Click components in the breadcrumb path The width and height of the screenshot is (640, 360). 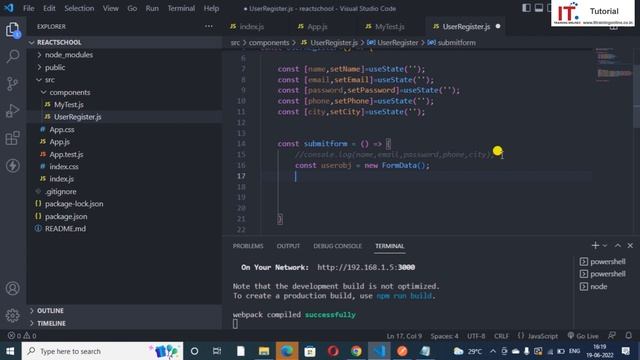[269, 42]
